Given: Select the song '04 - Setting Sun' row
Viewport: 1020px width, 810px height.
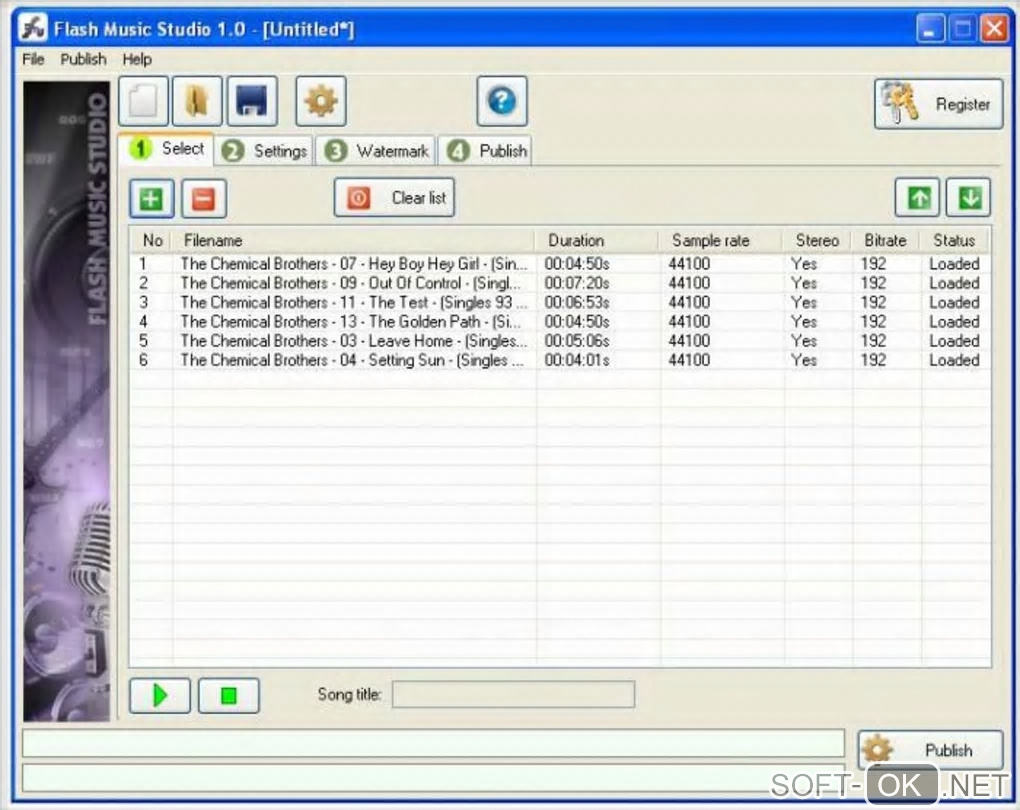Looking at the screenshot, I should pos(560,360).
